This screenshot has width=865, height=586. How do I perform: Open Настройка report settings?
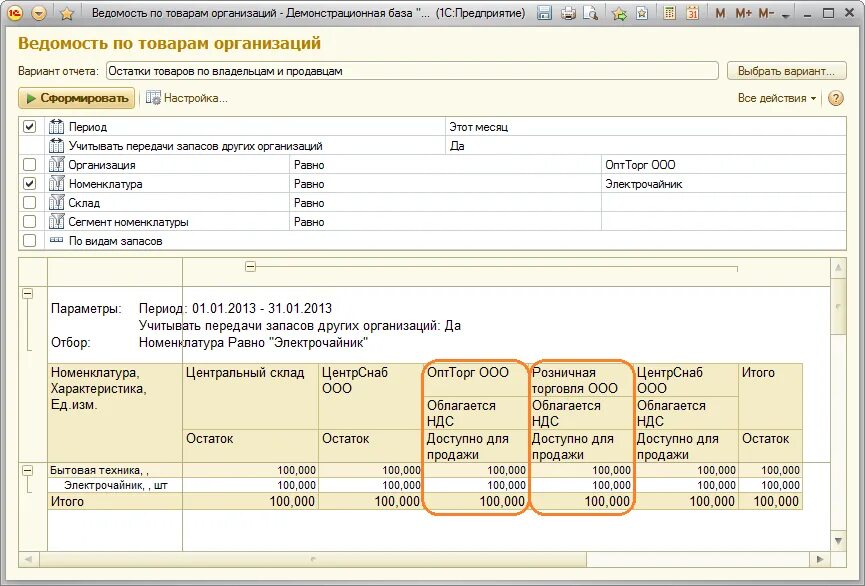(x=187, y=98)
